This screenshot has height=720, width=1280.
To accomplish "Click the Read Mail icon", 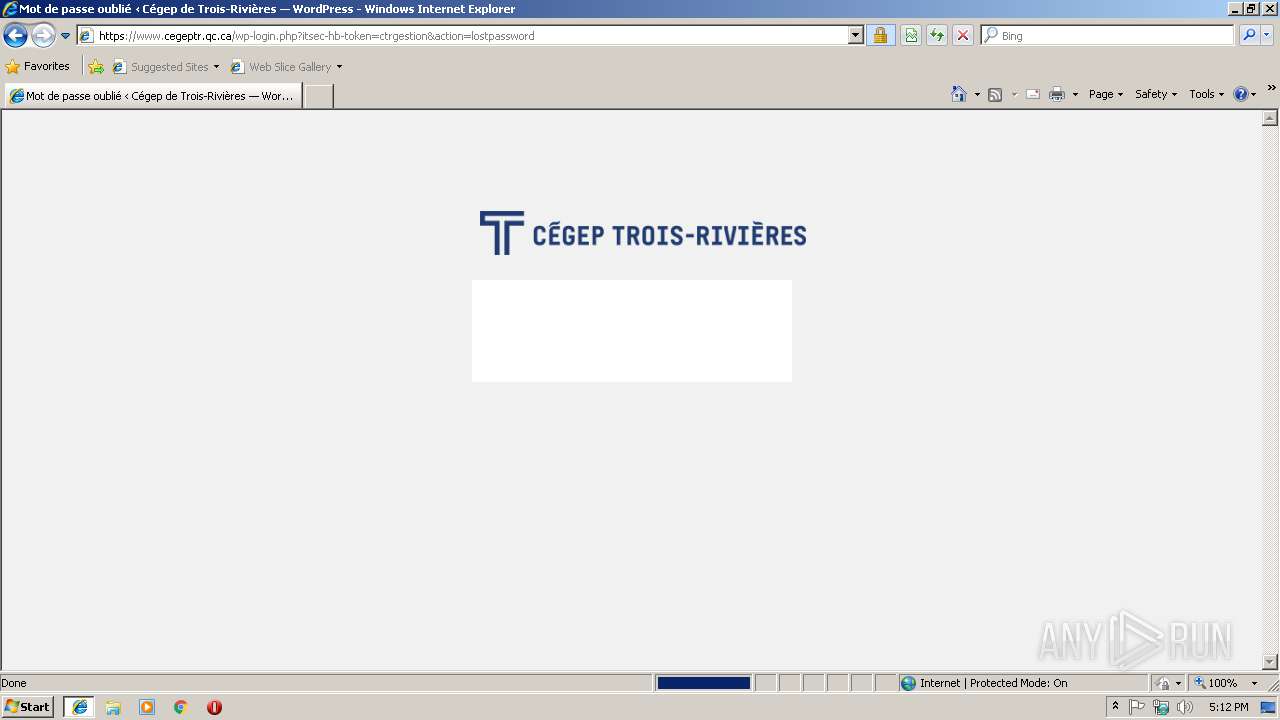I will pyautogui.click(x=1033, y=94).
